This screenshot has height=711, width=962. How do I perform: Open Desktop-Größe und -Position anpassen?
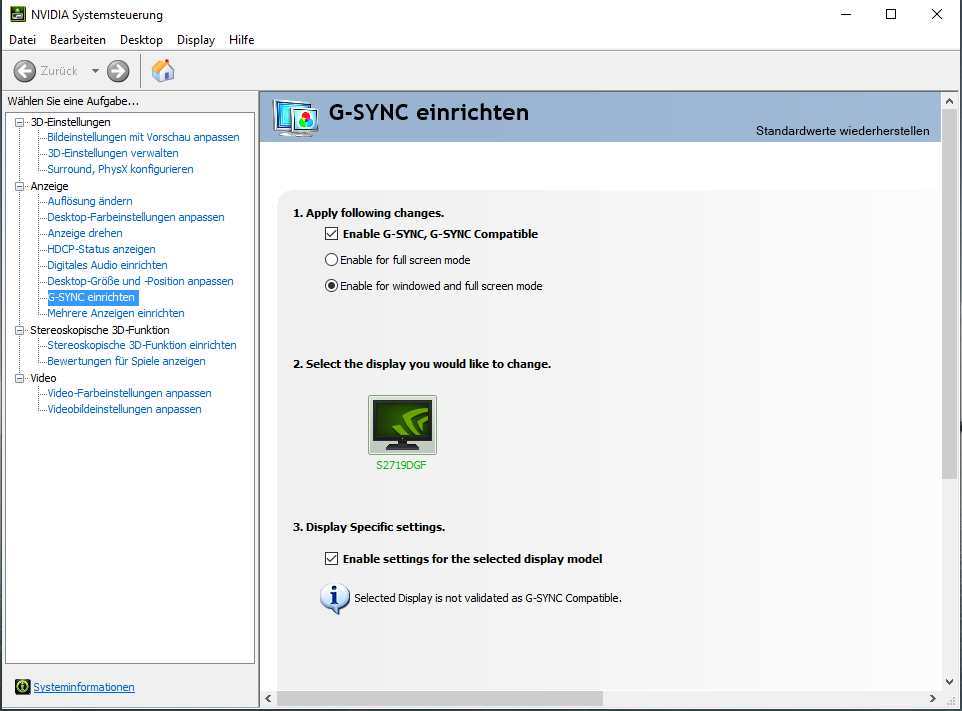(140, 281)
